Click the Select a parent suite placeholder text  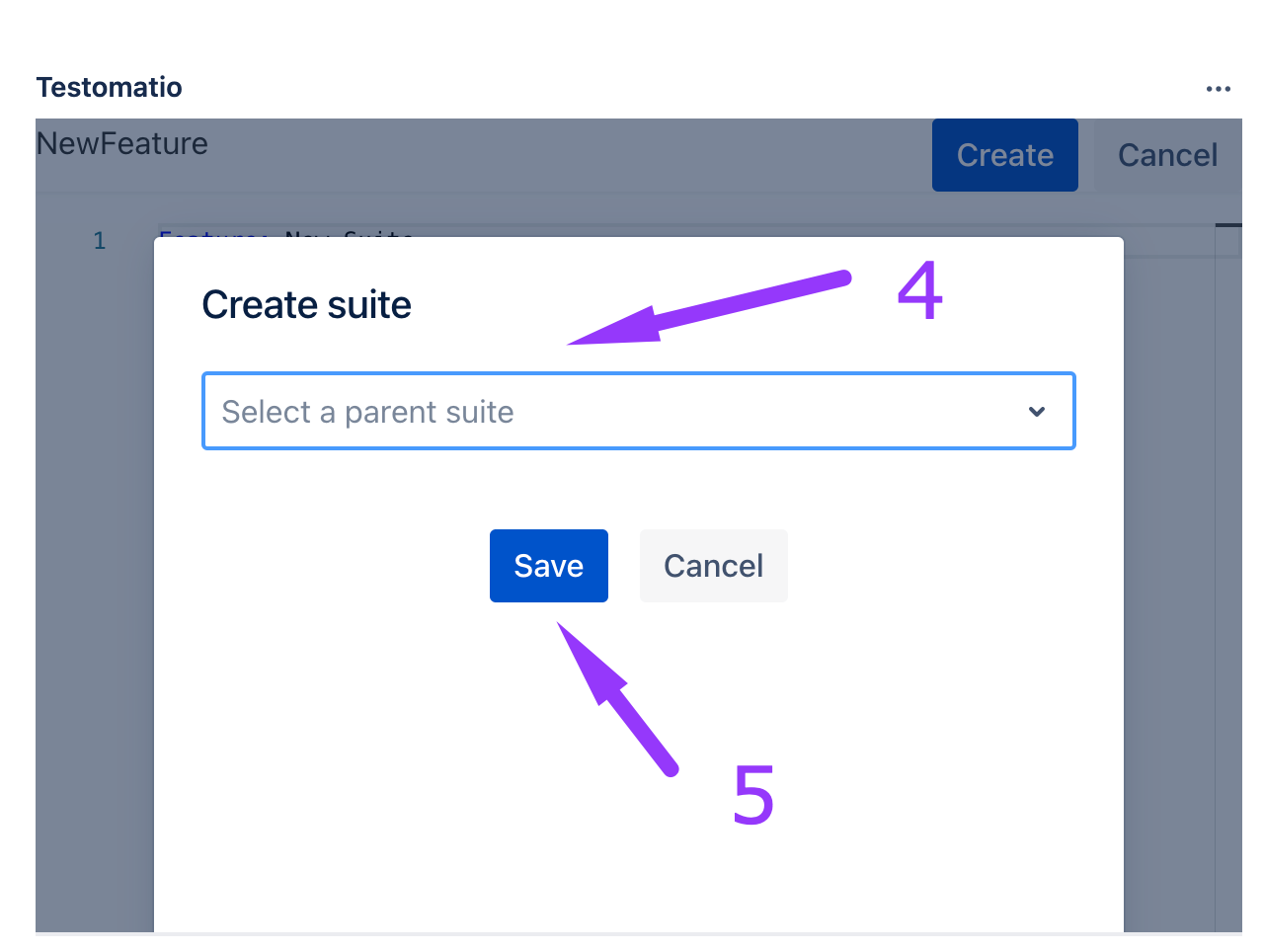click(x=367, y=412)
